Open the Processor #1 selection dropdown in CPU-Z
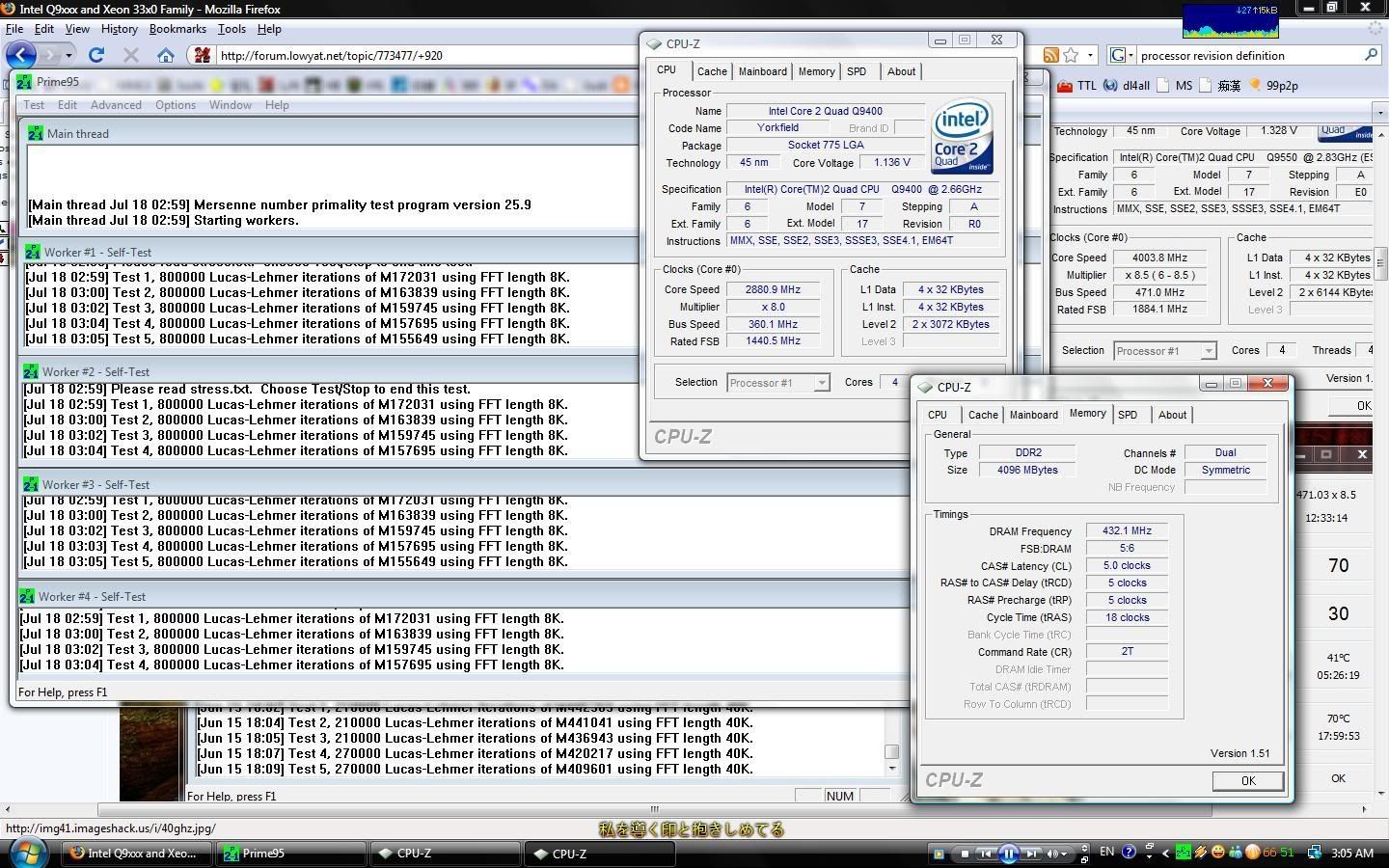Viewport: 1389px width, 868px height. point(777,383)
